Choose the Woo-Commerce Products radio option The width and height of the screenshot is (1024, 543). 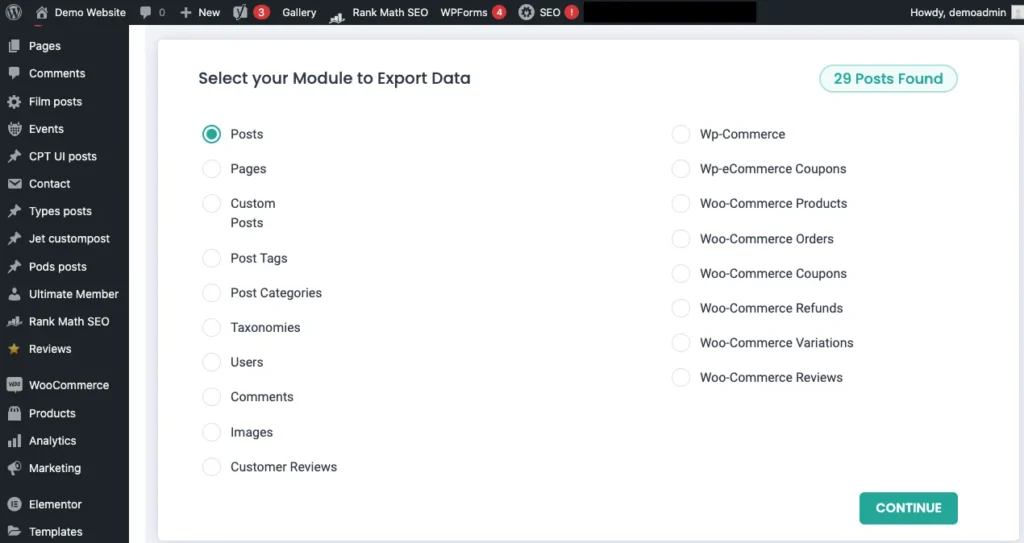coord(681,204)
